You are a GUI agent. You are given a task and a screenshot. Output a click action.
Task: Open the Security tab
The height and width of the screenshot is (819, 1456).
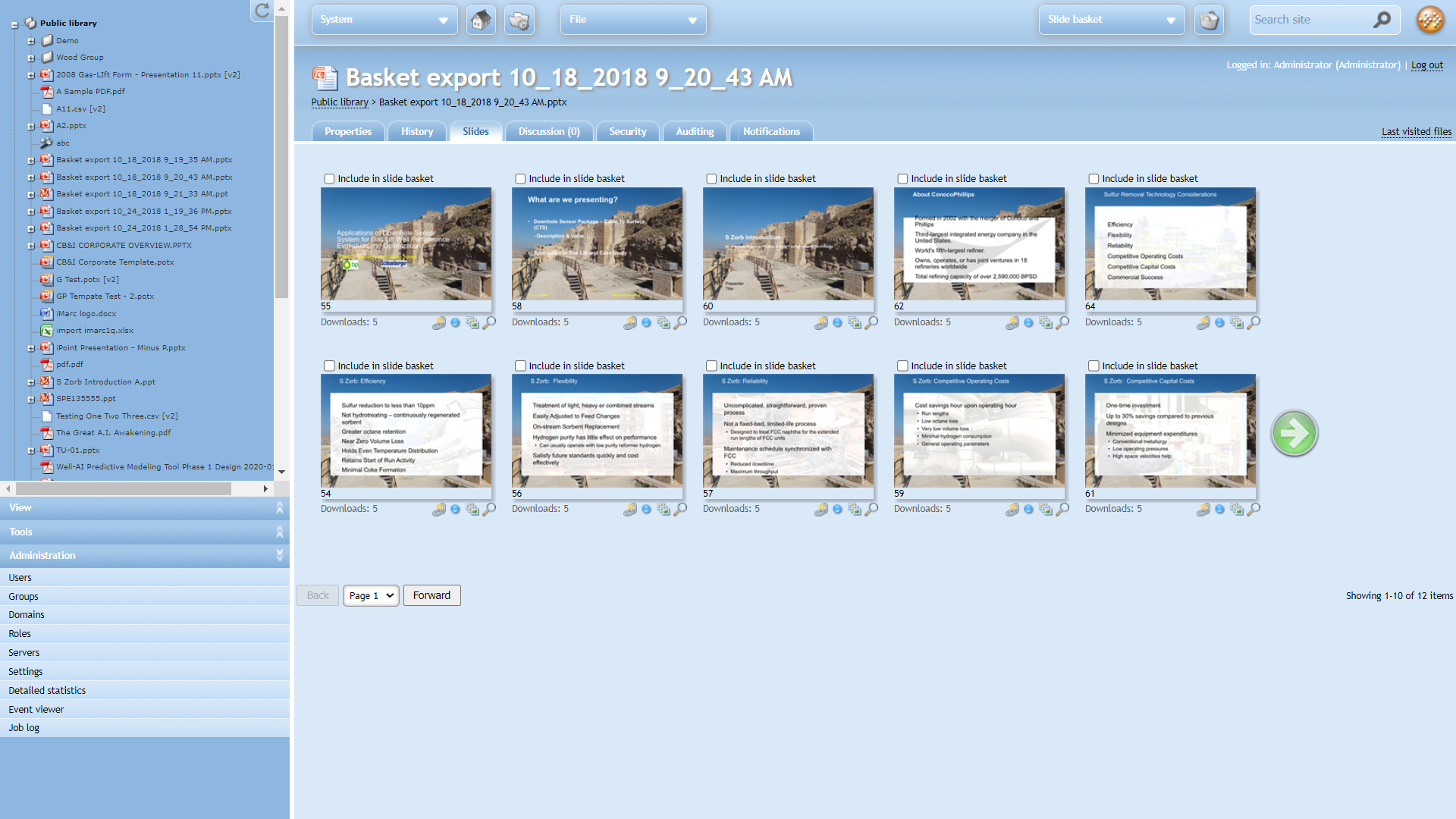pyautogui.click(x=628, y=131)
